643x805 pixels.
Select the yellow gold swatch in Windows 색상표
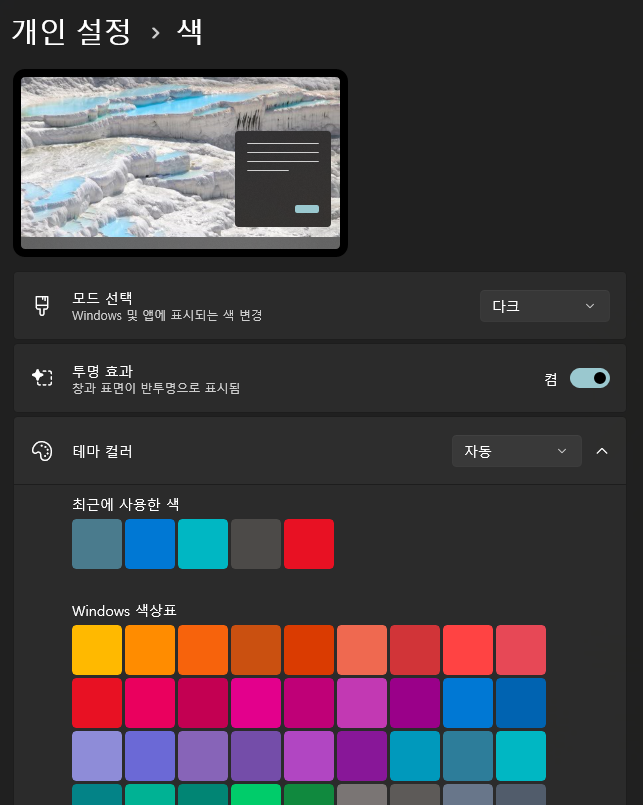point(97,650)
